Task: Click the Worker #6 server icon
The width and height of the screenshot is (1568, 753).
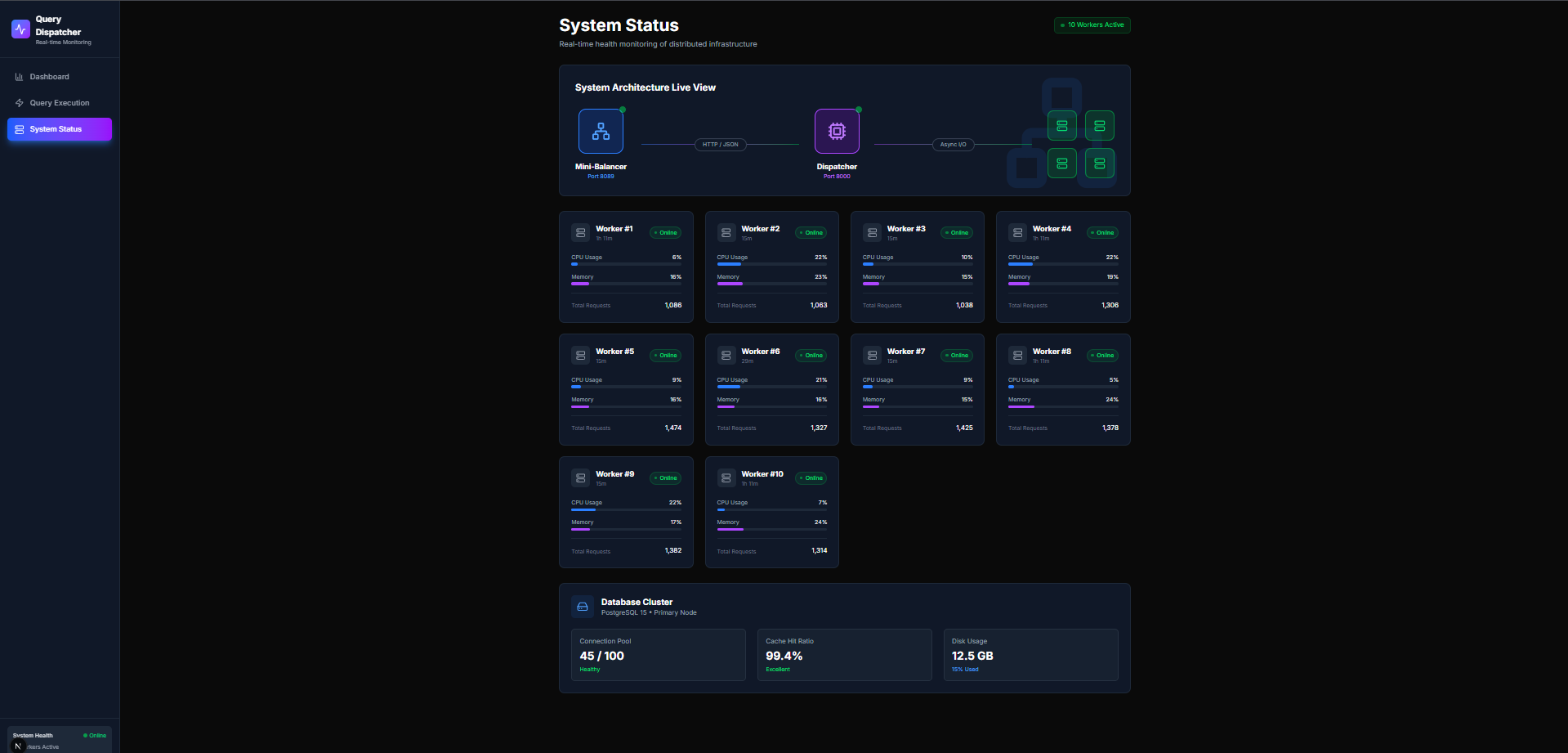Action: (x=726, y=356)
